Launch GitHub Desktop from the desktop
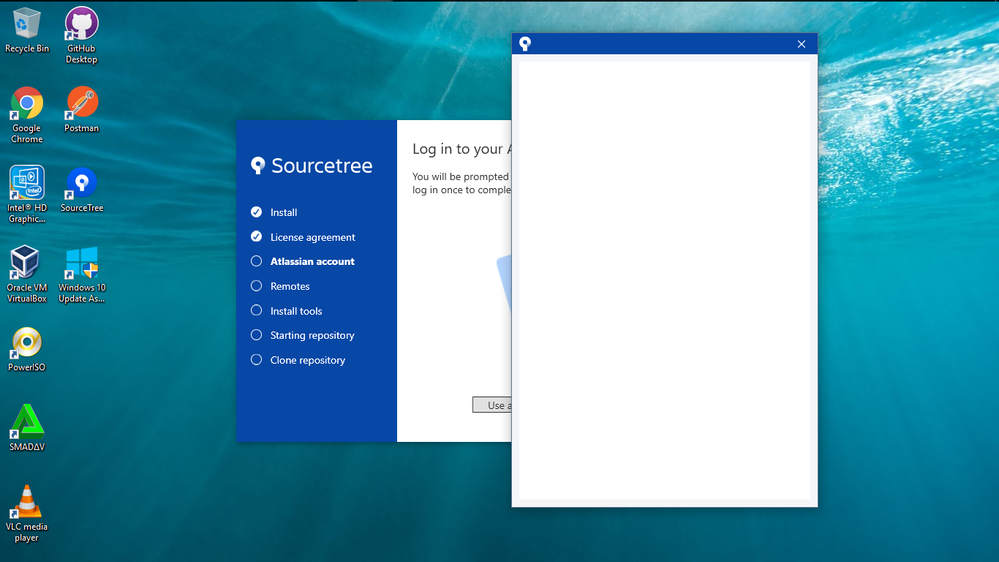 click(82, 35)
